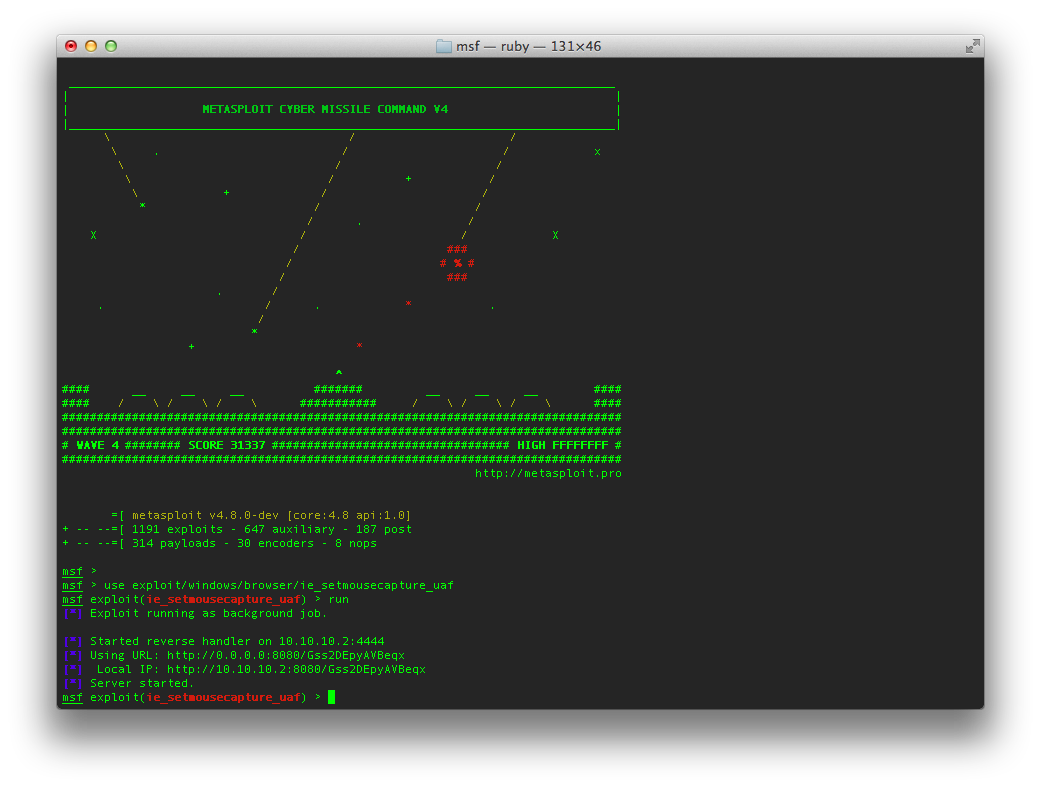Click 'metasploit v4.8.0-dev [core:4.8 api:1.0]' line
This screenshot has height=788, width=1041.
272,515
